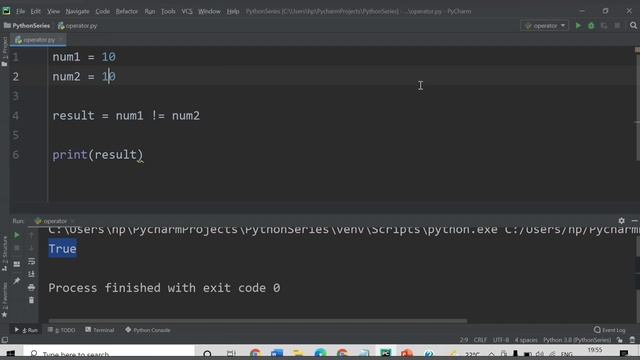Open the File menu
640x360 pixels.
pyautogui.click(x=20, y=11)
